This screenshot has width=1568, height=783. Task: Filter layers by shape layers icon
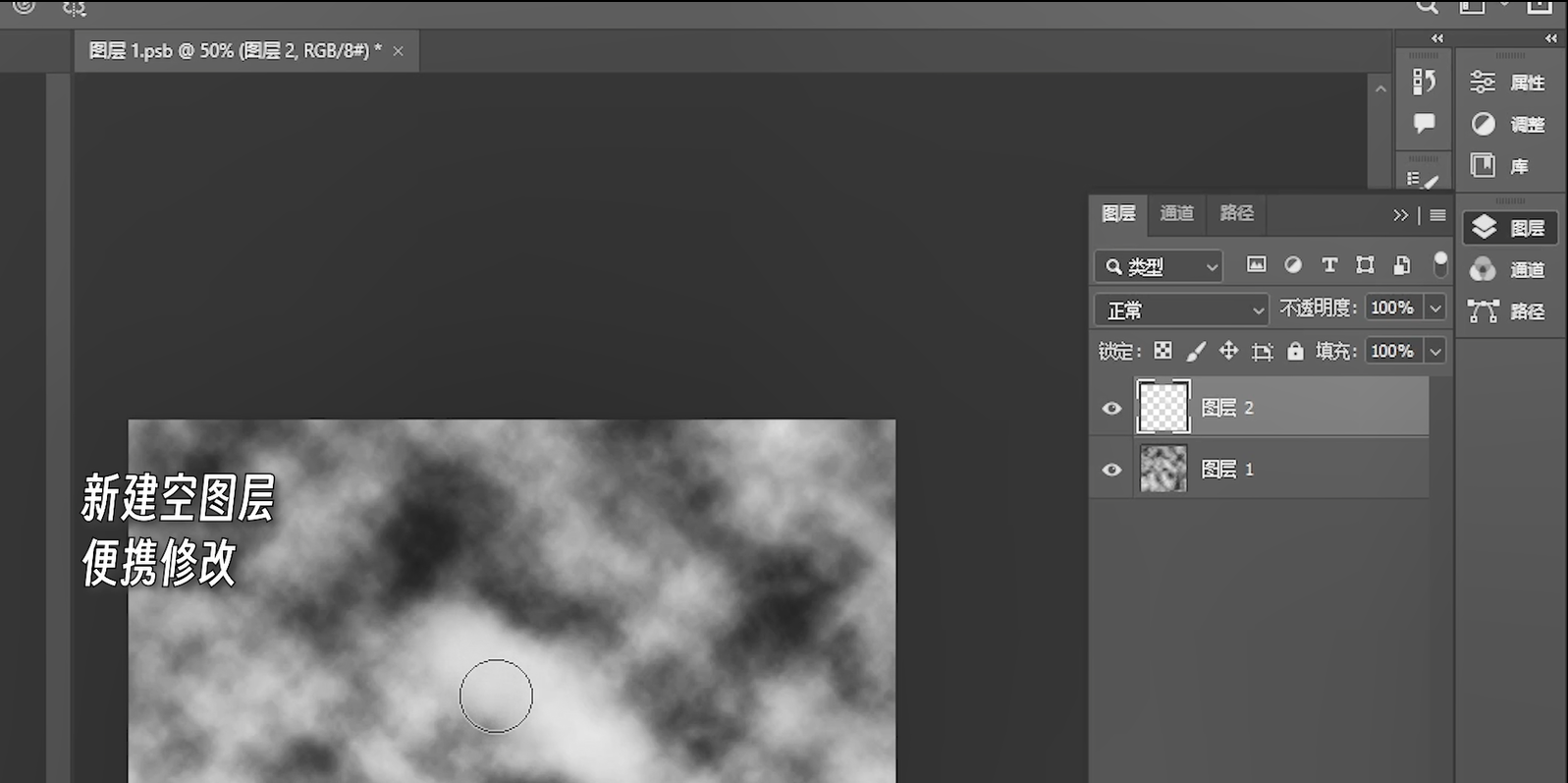(x=1365, y=264)
